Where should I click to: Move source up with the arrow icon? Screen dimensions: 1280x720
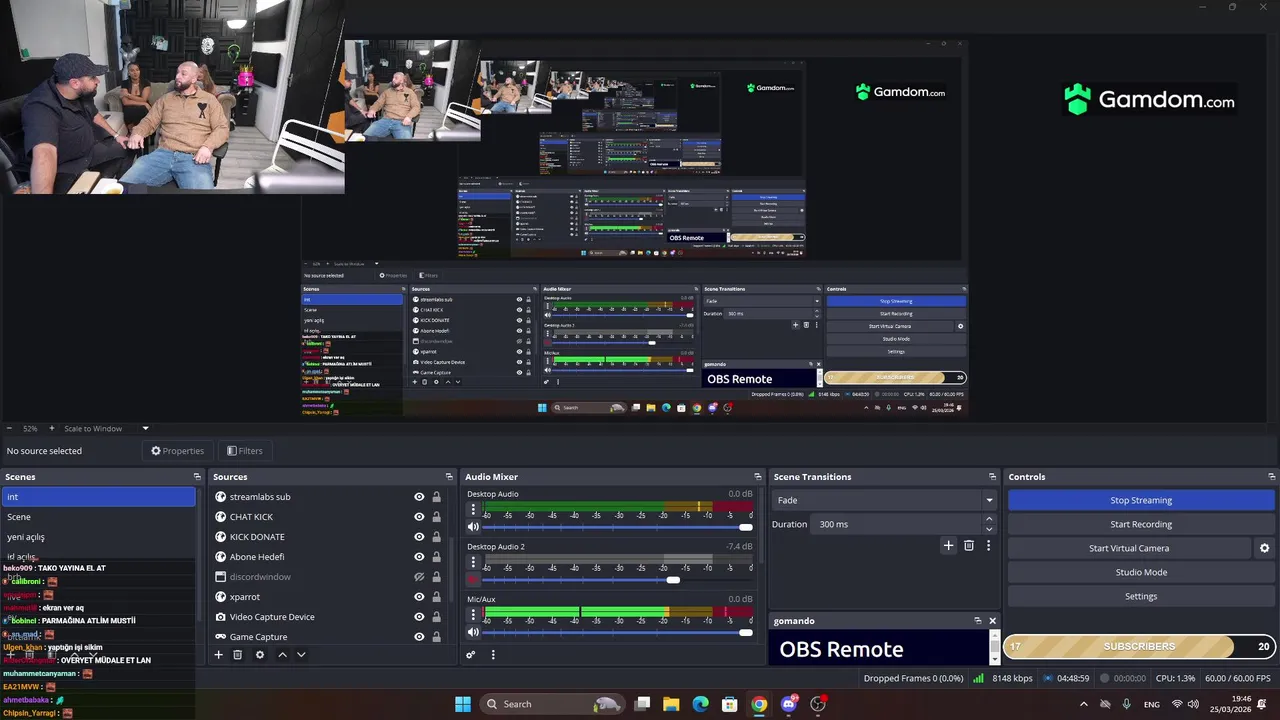click(282, 655)
